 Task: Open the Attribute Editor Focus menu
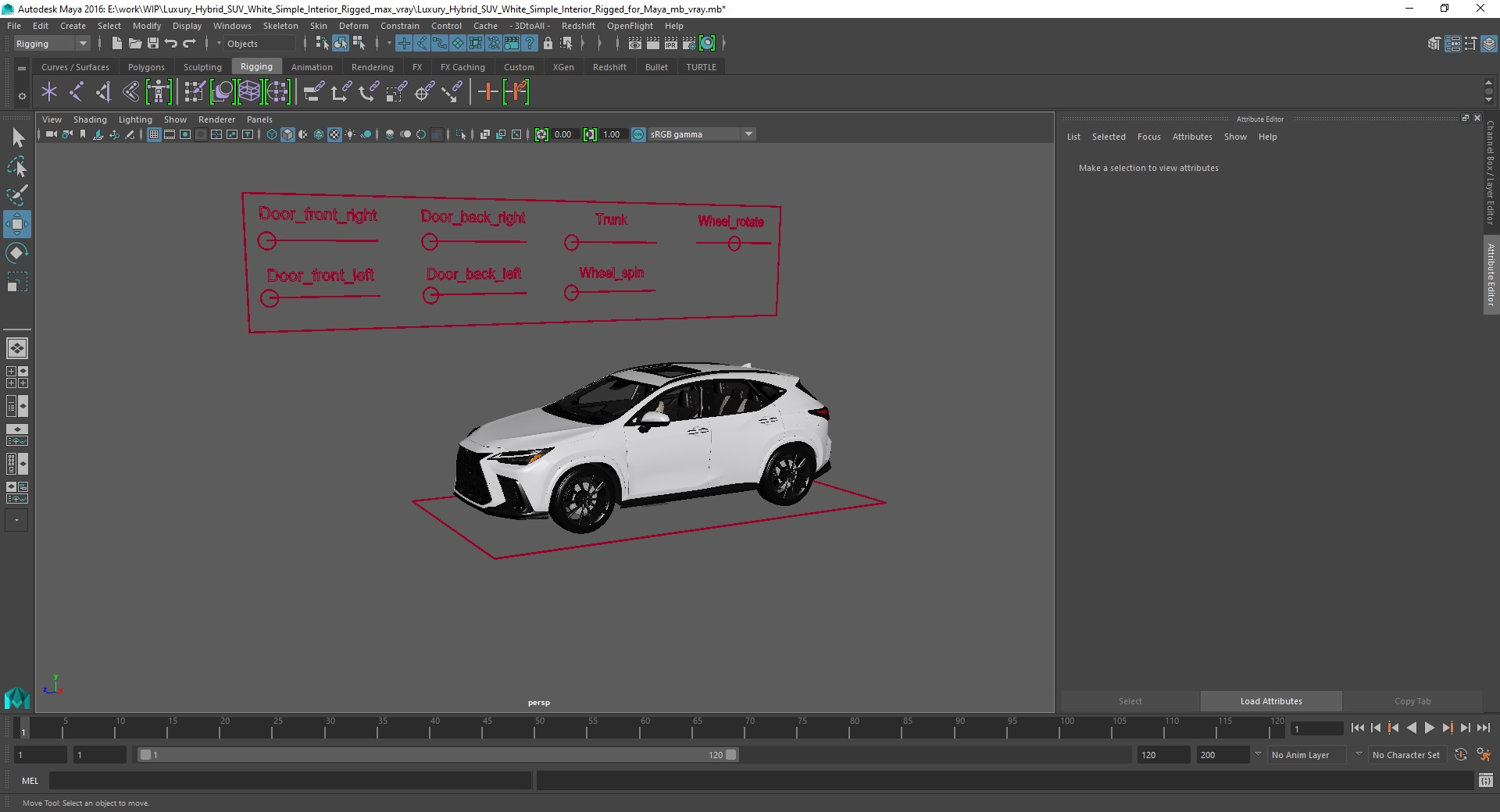1148,137
